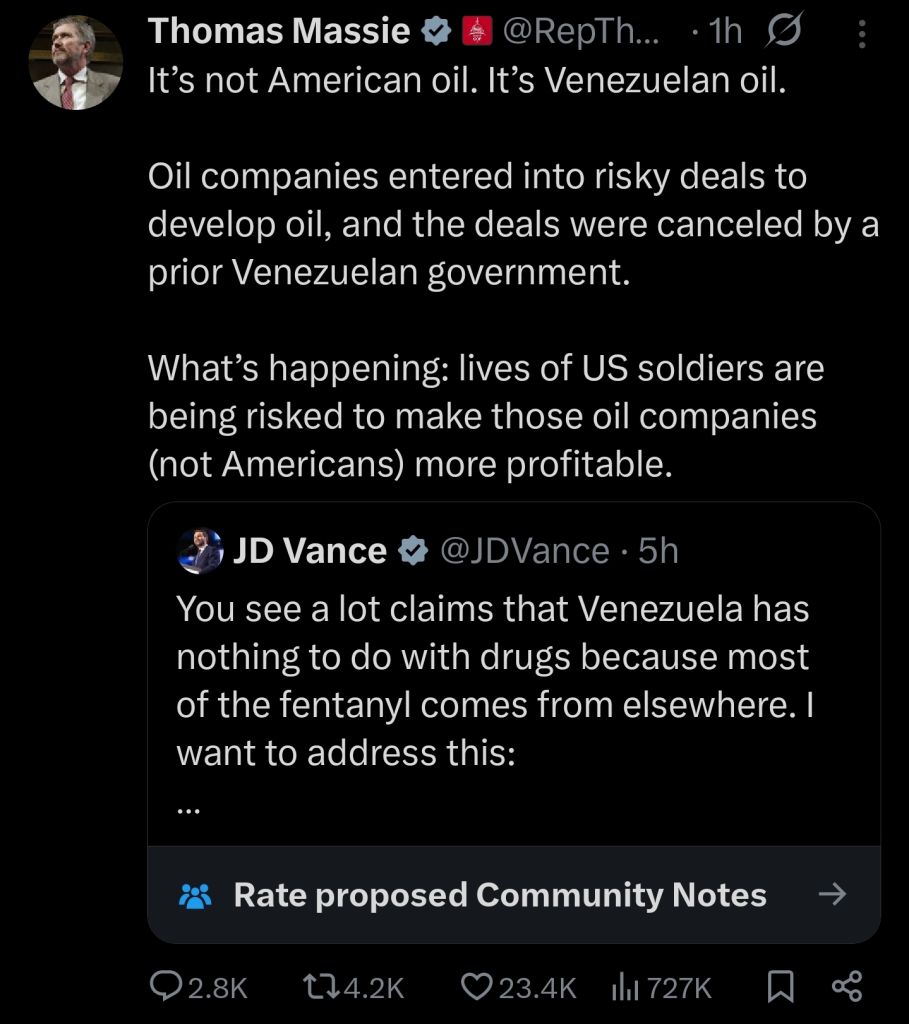Bookmark this post

tap(779, 988)
